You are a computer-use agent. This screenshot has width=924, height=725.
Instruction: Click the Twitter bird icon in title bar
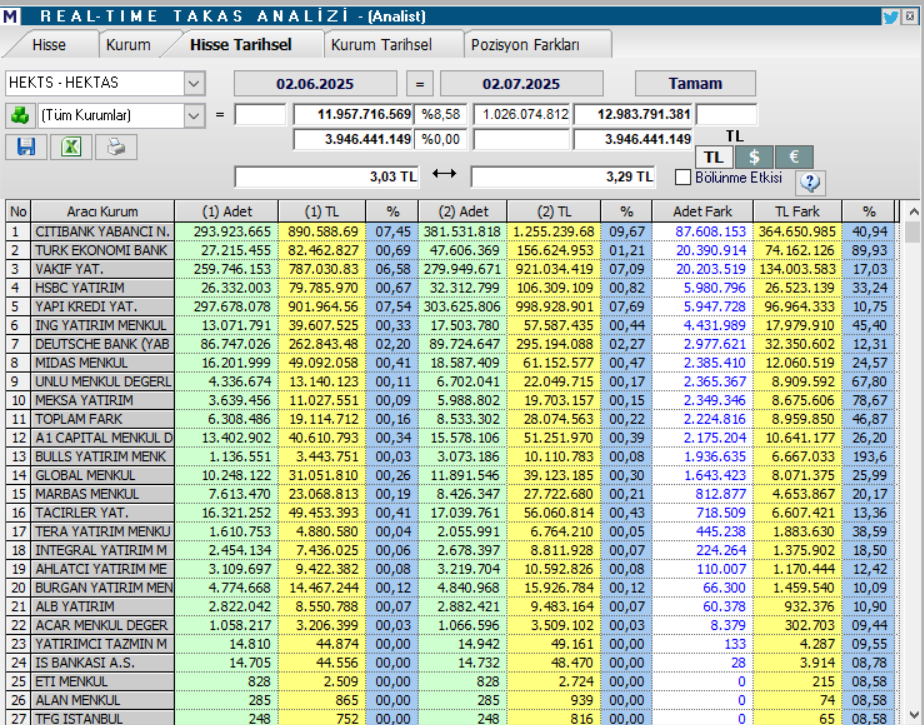(890, 17)
